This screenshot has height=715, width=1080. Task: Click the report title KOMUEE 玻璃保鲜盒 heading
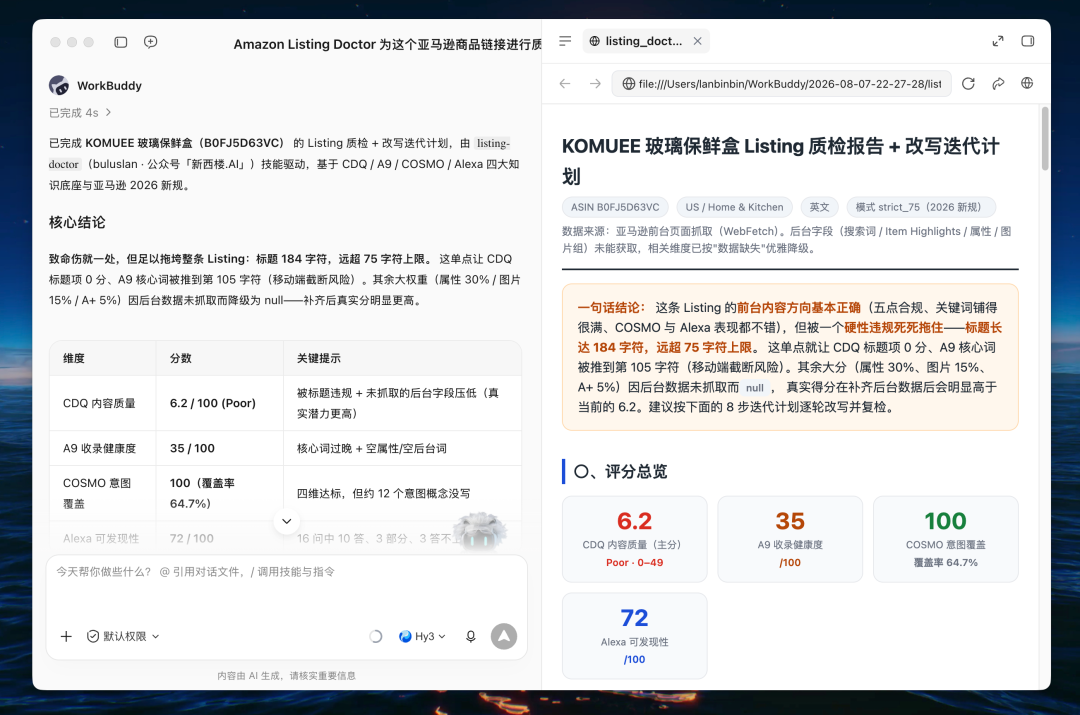780,160
